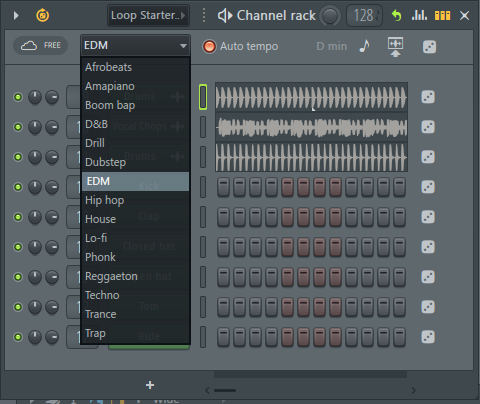Click the right scroll arrow at bottom
The image size is (480, 404).
[414, 390]
